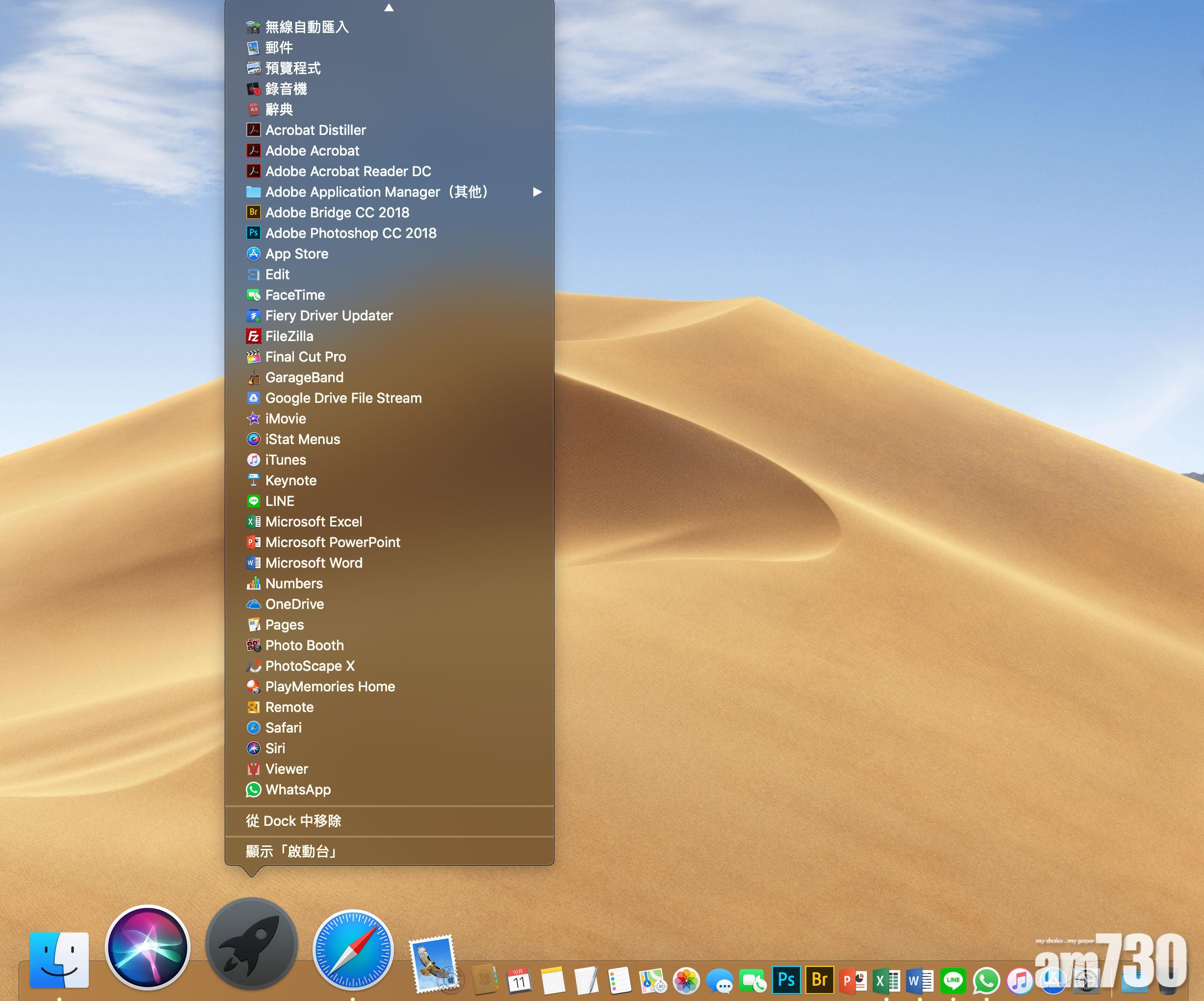Click the Finder icon in Dock
Screen dimensions: 1204x1001
pyautogui.click(x=59, y=960)
